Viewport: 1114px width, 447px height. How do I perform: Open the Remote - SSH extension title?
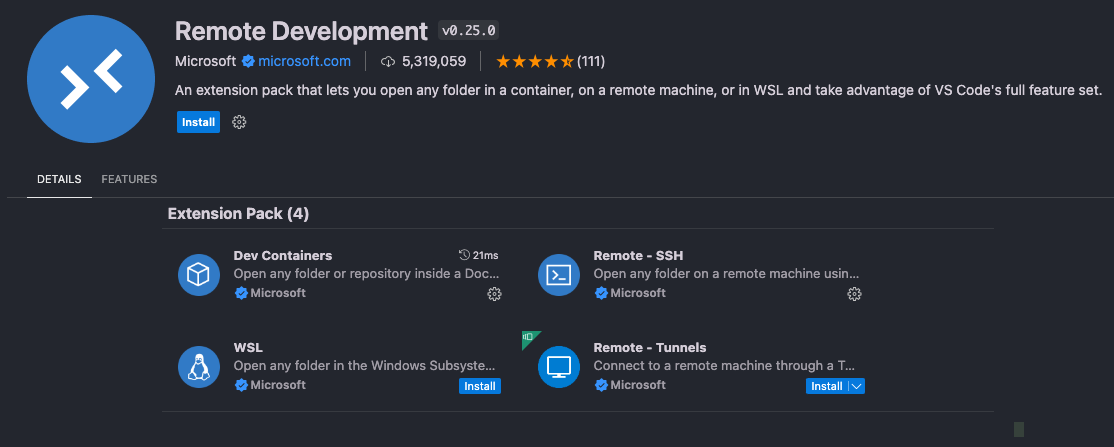click(x=638, y=255)
